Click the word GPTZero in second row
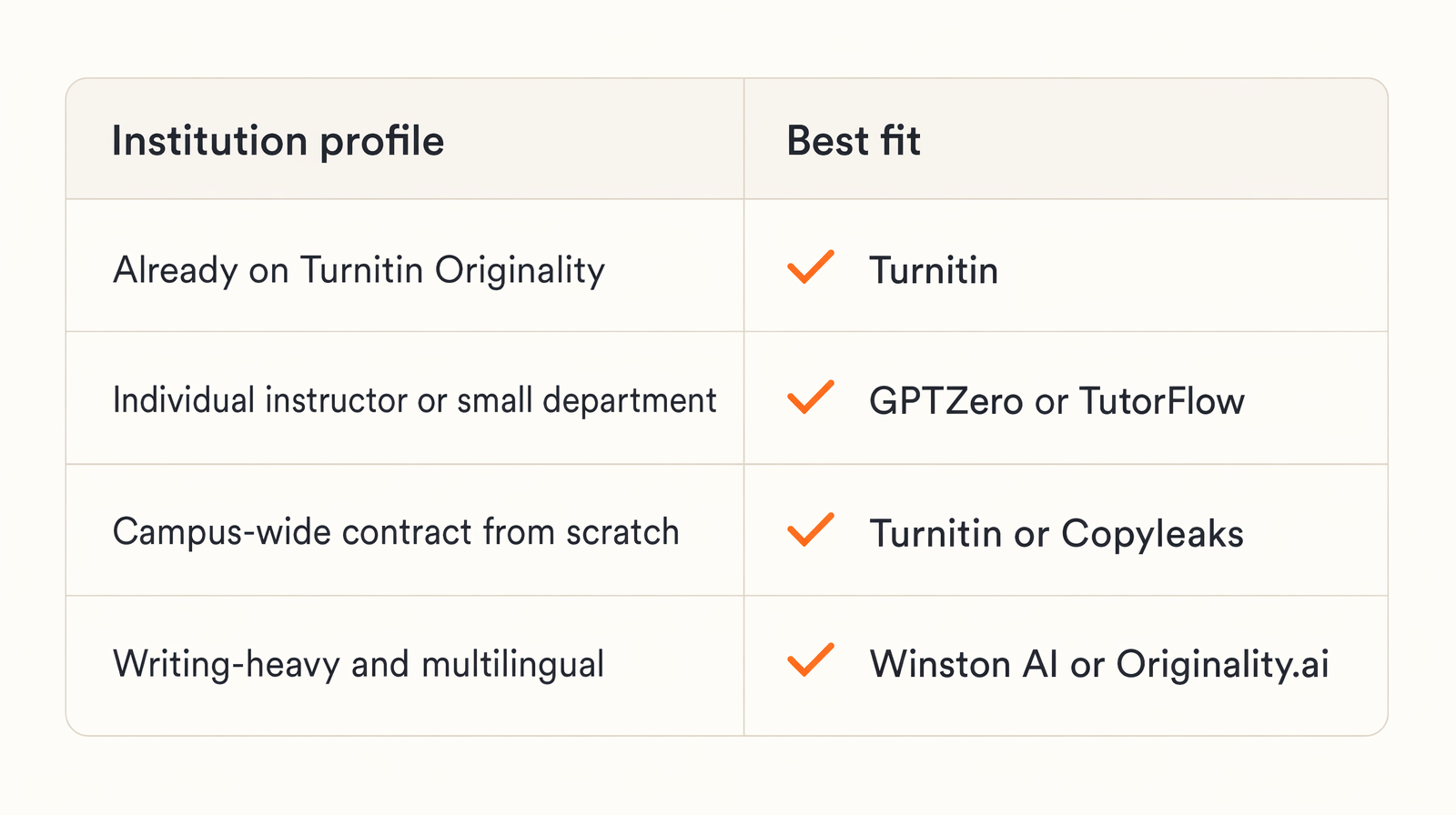1456x815 pixels. tap(946, 402)
